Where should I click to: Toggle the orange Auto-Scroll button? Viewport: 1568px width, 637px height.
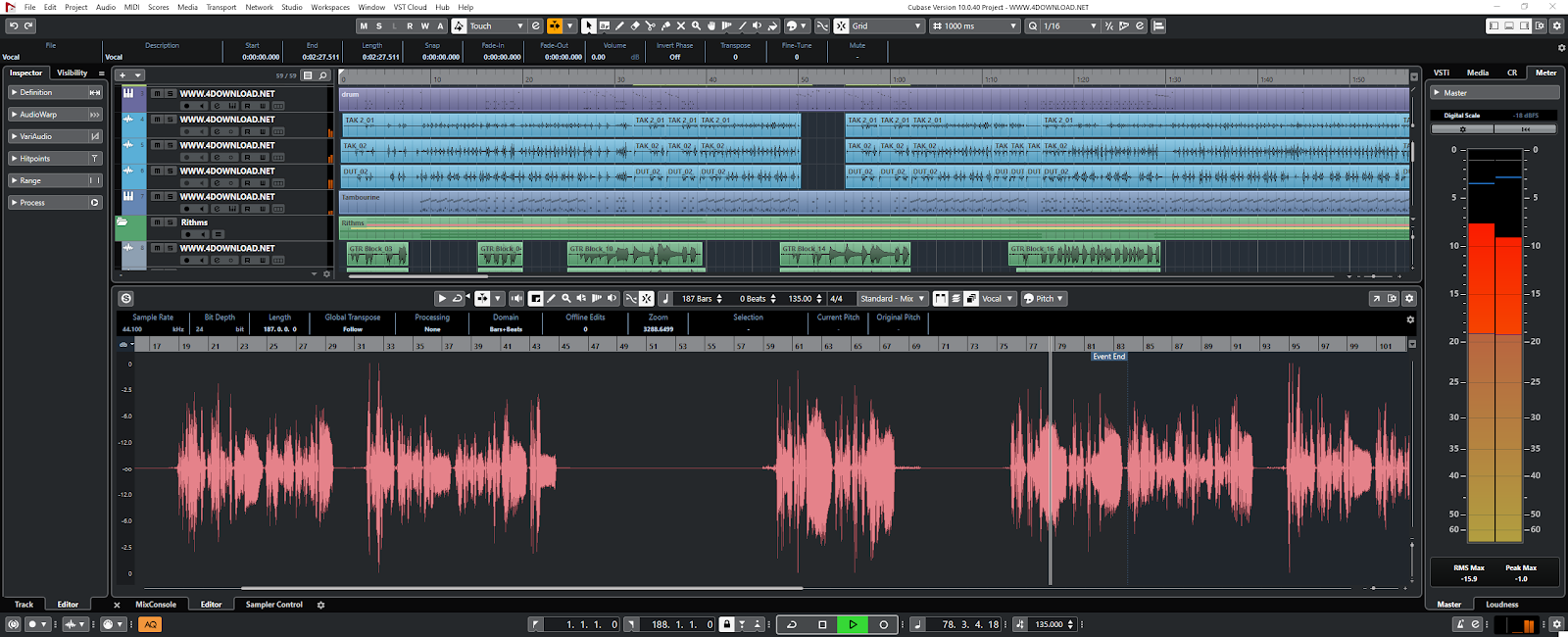point(555,25)
